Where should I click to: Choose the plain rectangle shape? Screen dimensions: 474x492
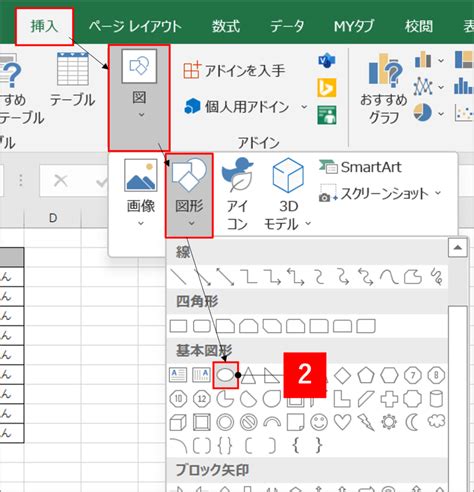[x=178, y=326]
